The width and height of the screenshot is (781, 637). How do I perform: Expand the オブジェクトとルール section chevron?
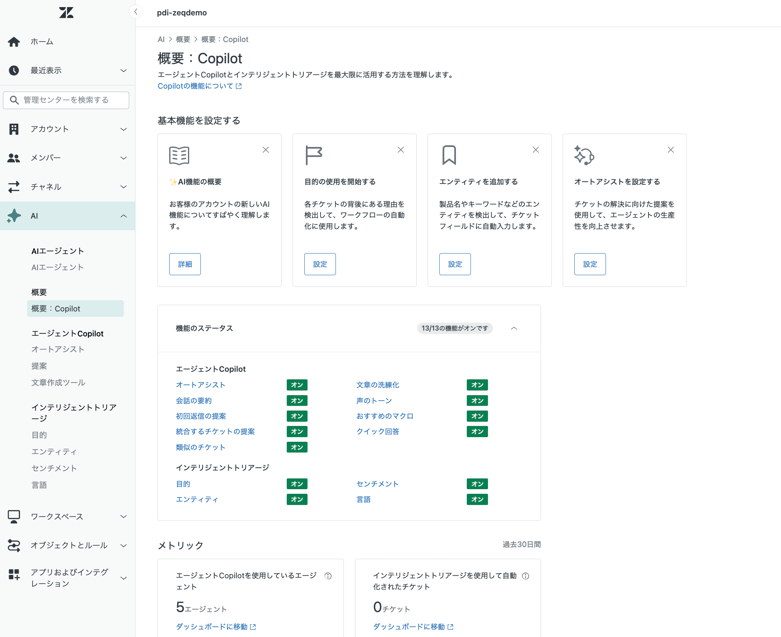124,546
